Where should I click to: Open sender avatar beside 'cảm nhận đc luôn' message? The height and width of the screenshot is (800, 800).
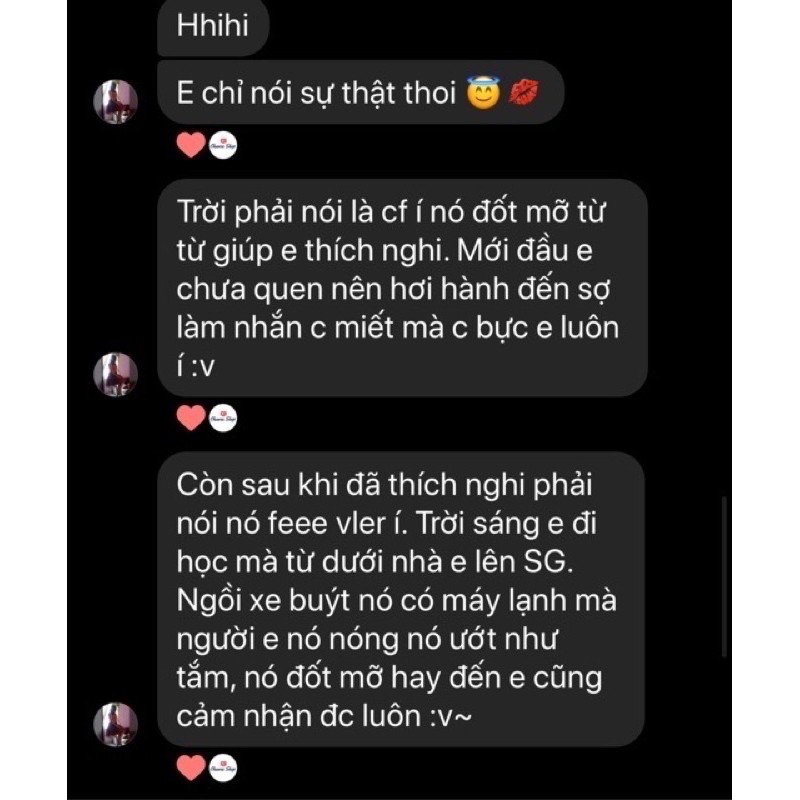tap(115, 724)
